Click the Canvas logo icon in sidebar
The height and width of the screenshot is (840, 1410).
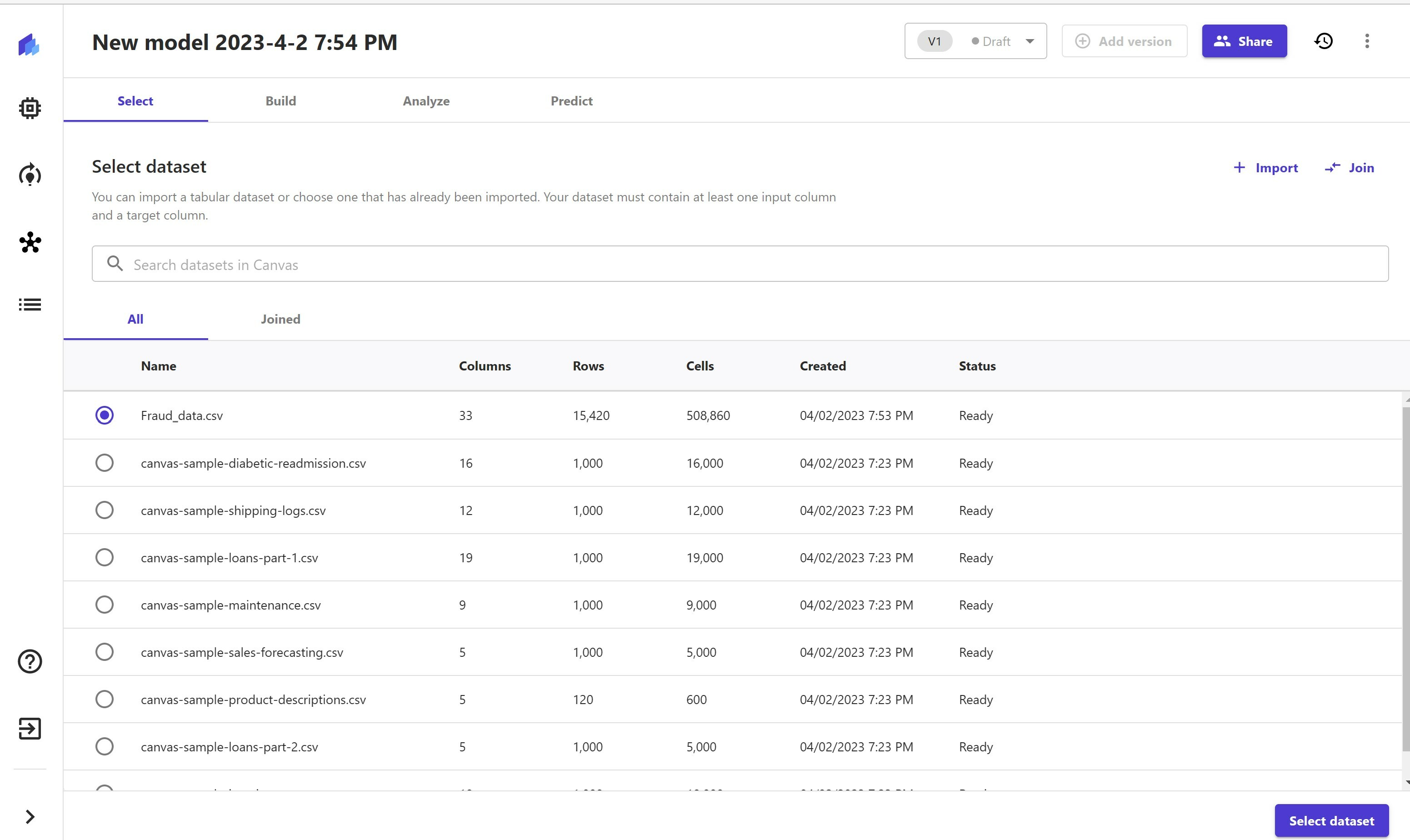tap(29, 44)
